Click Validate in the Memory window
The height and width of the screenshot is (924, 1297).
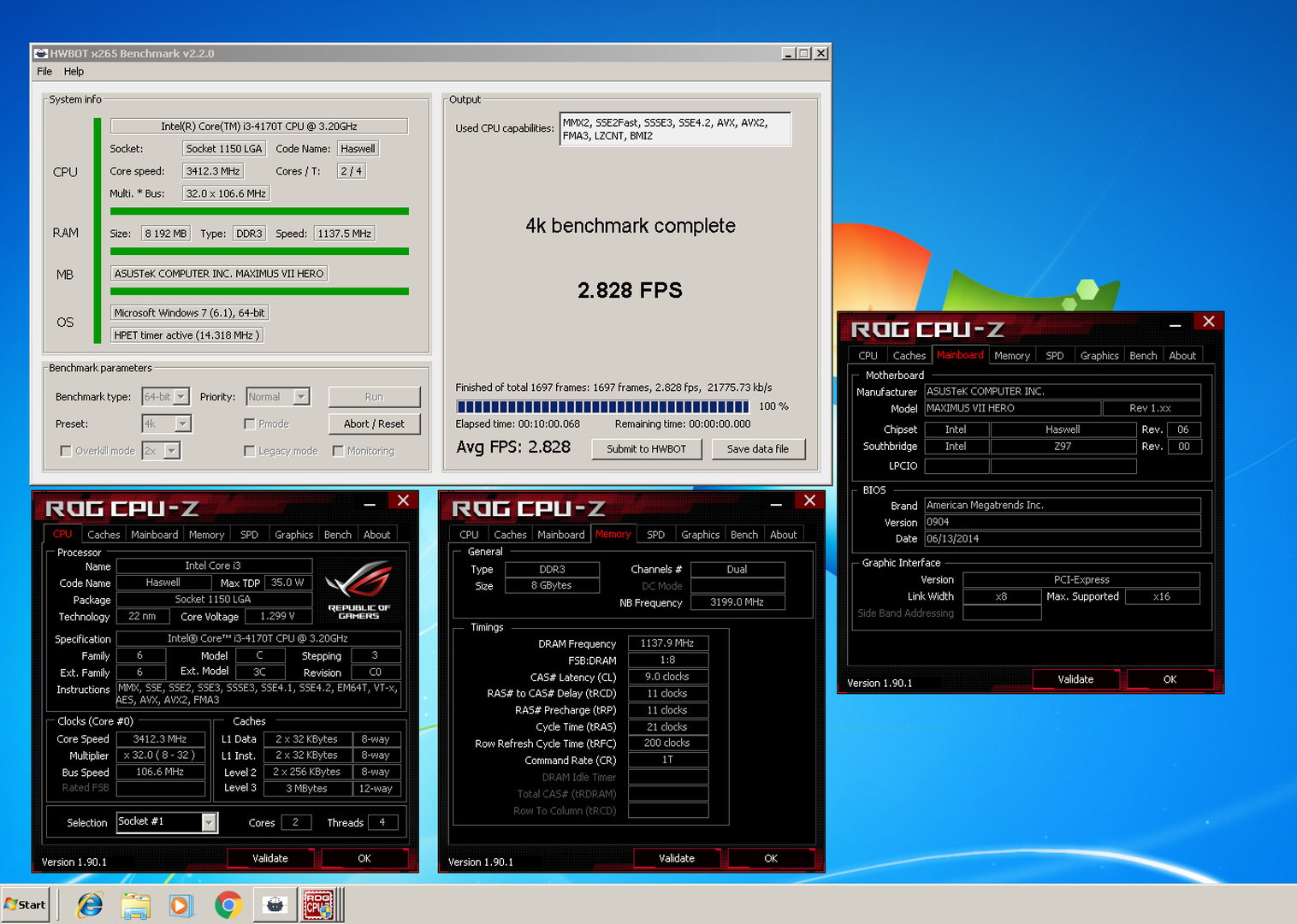pos(677,858)
